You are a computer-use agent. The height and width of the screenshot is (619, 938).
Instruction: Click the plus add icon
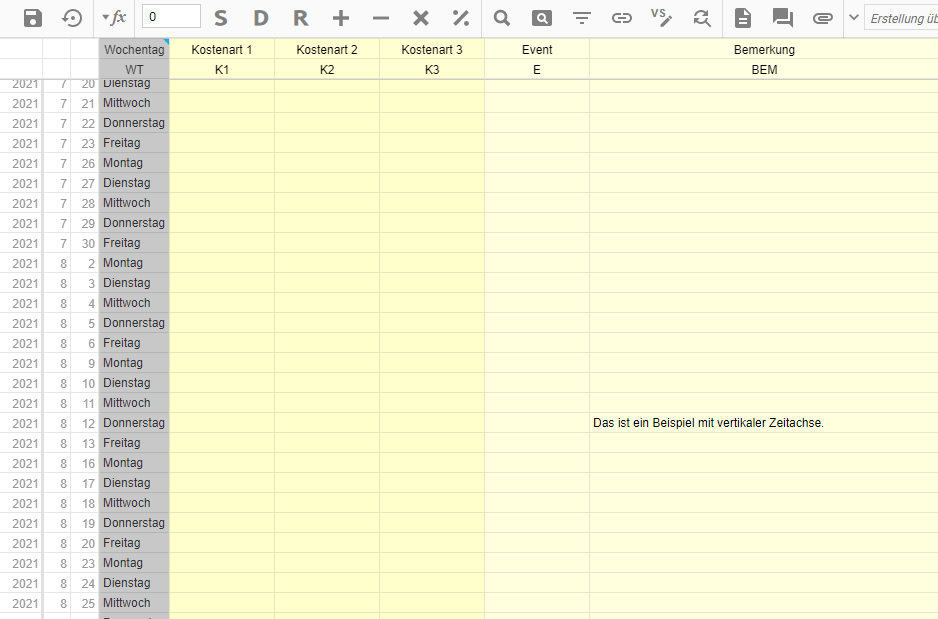341,18
